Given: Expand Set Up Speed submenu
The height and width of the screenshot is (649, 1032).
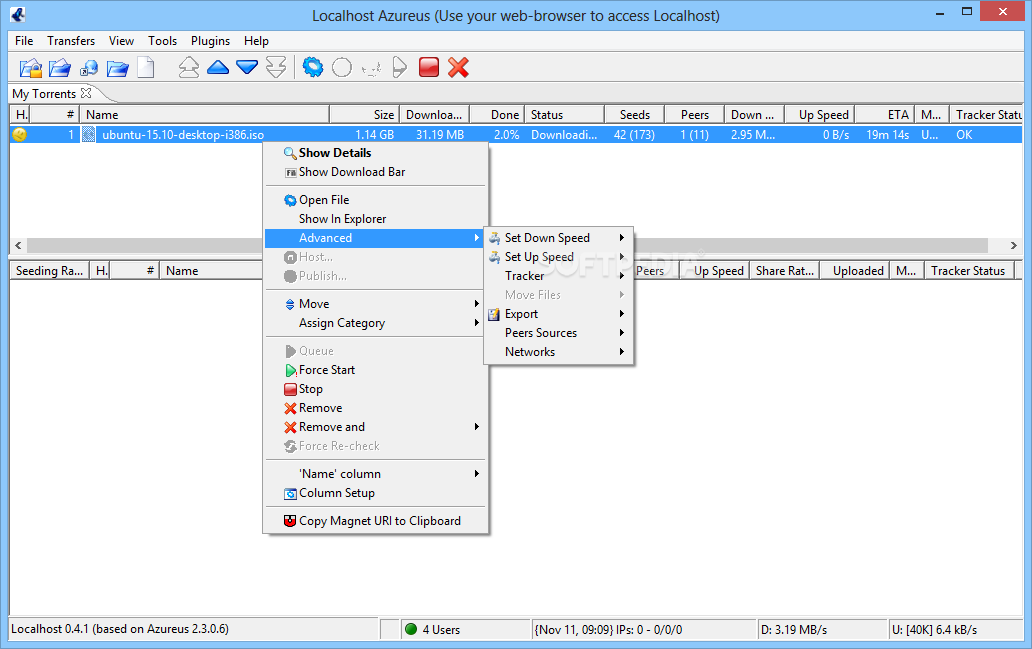Looking at the screenshot, I should click(558, 257).
